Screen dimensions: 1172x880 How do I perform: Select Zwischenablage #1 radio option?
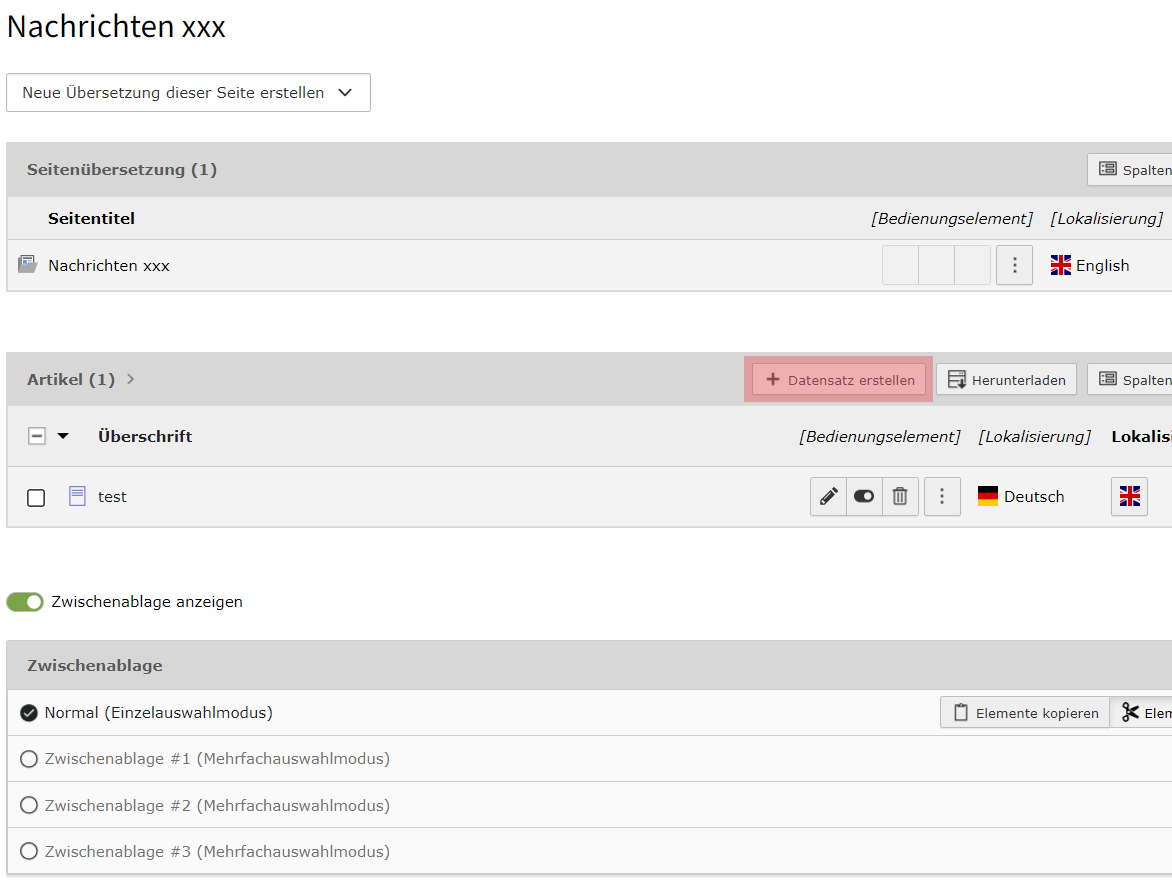point(29,759)
